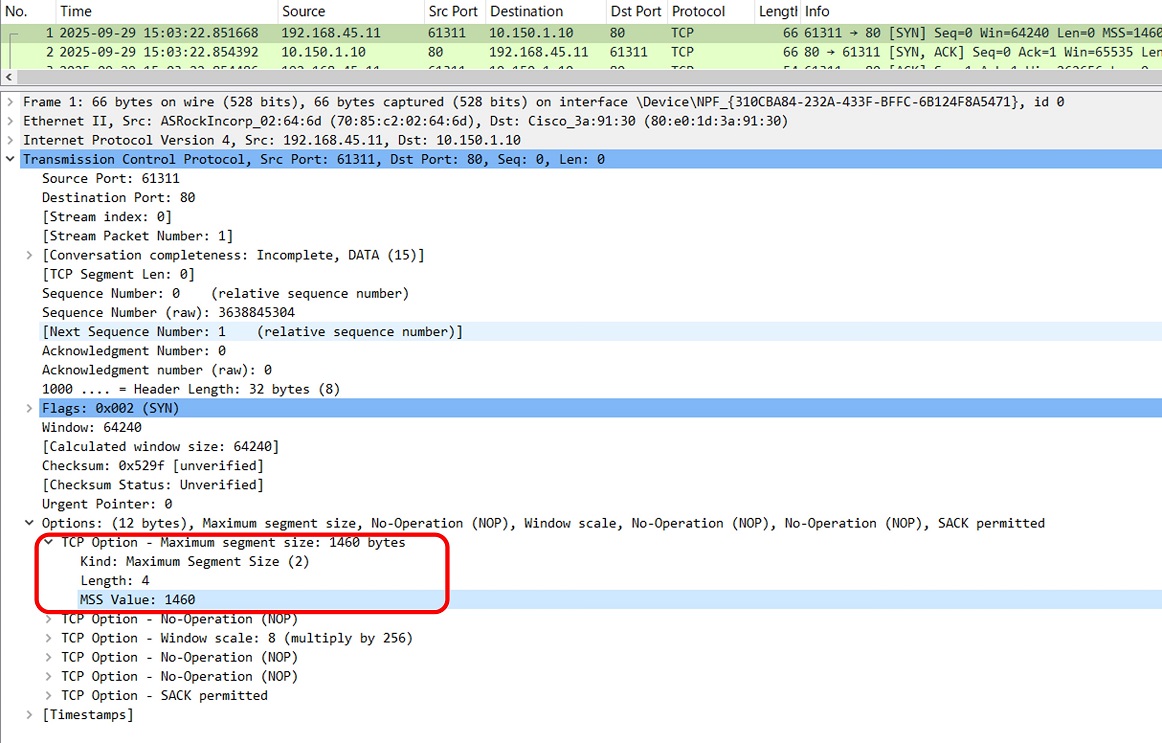This screenshot has width=1162, height=743.
Task: Sort packets by Time column header
Action: pos(76,12)
